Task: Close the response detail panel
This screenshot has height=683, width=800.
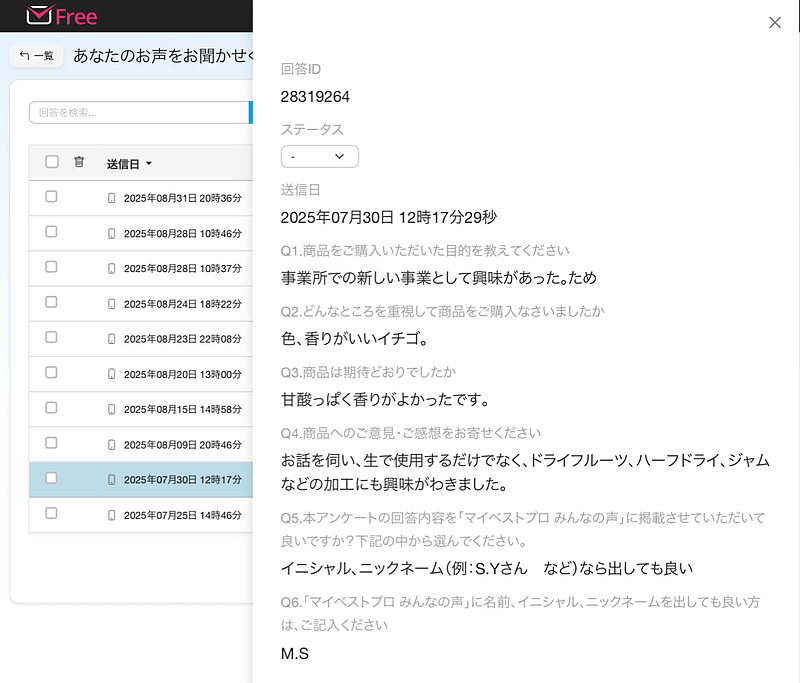Action: pyautogui.click(x=775, y=23)
